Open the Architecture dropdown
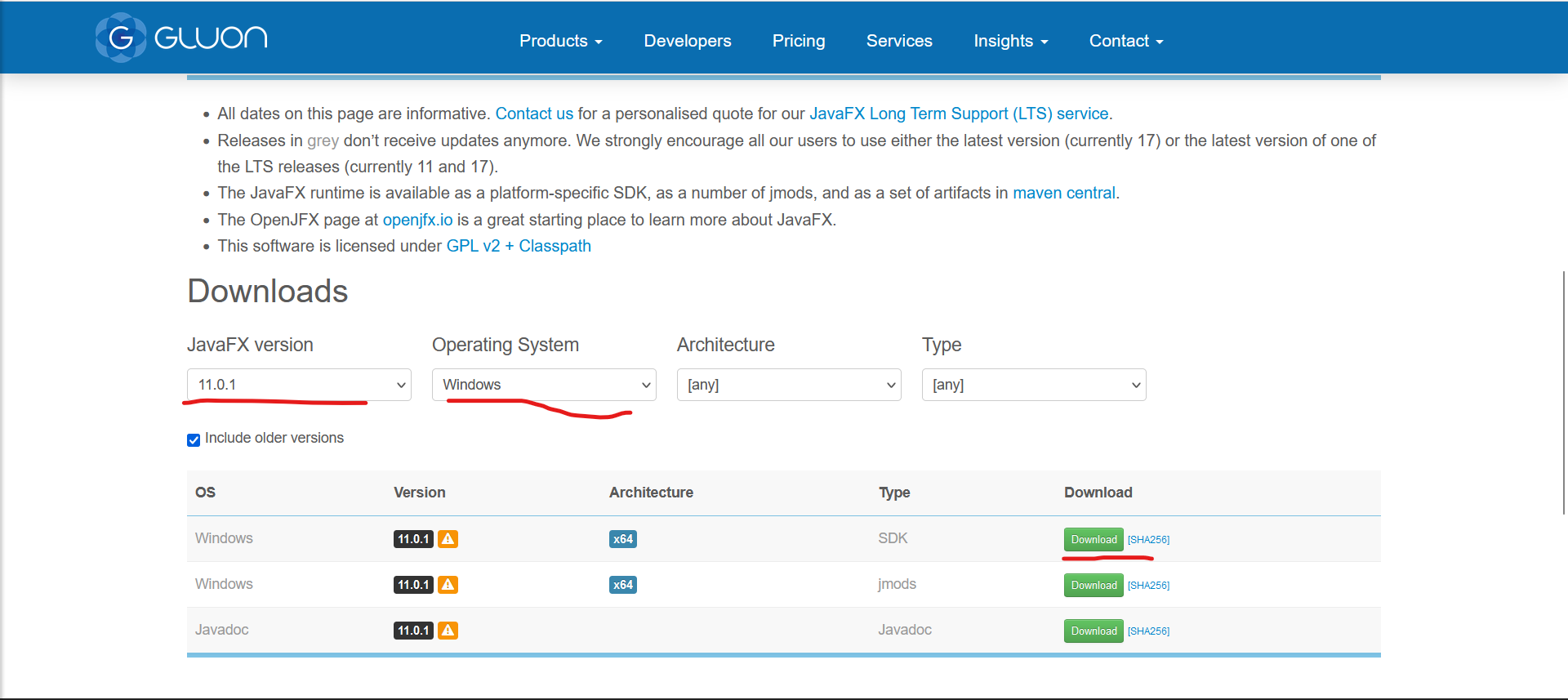This screenshot has width=1568, height=700. (x=789, y=385)
